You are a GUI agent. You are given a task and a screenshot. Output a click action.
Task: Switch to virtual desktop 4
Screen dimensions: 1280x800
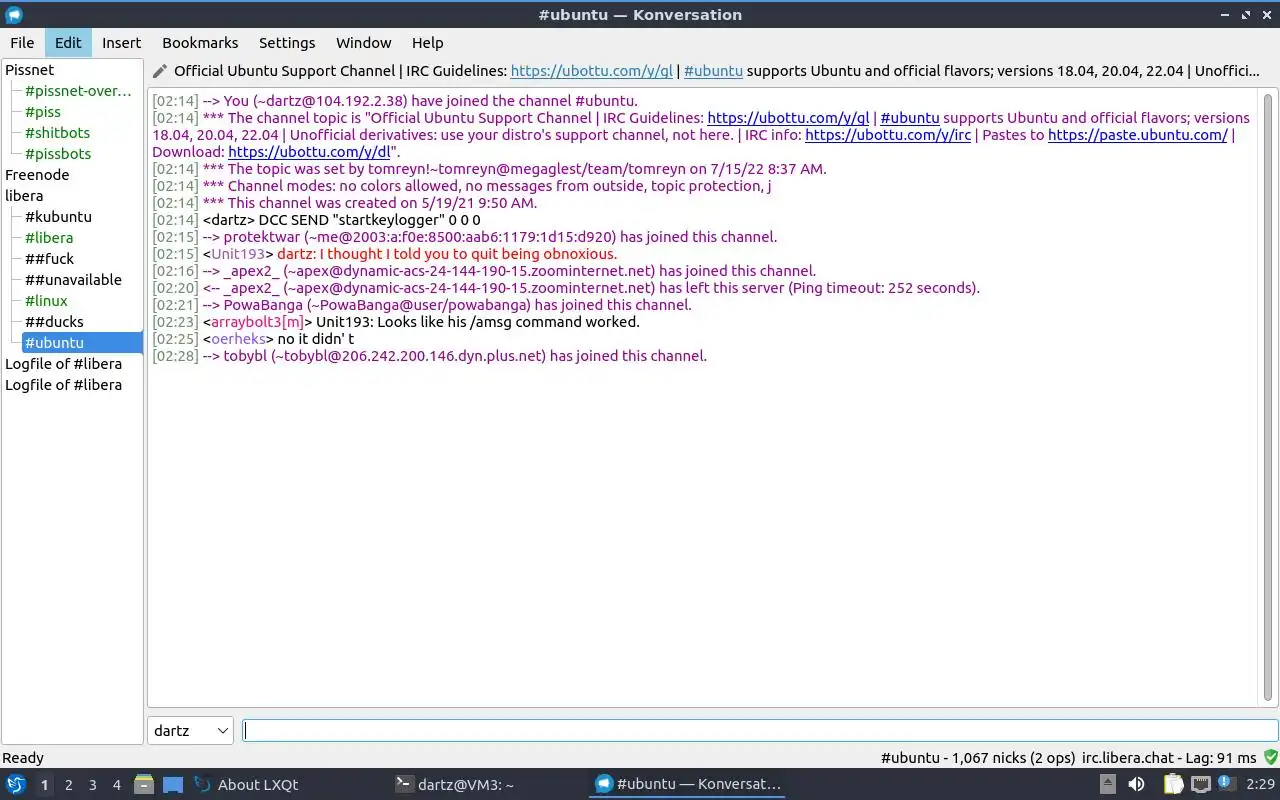pos(117,785)
